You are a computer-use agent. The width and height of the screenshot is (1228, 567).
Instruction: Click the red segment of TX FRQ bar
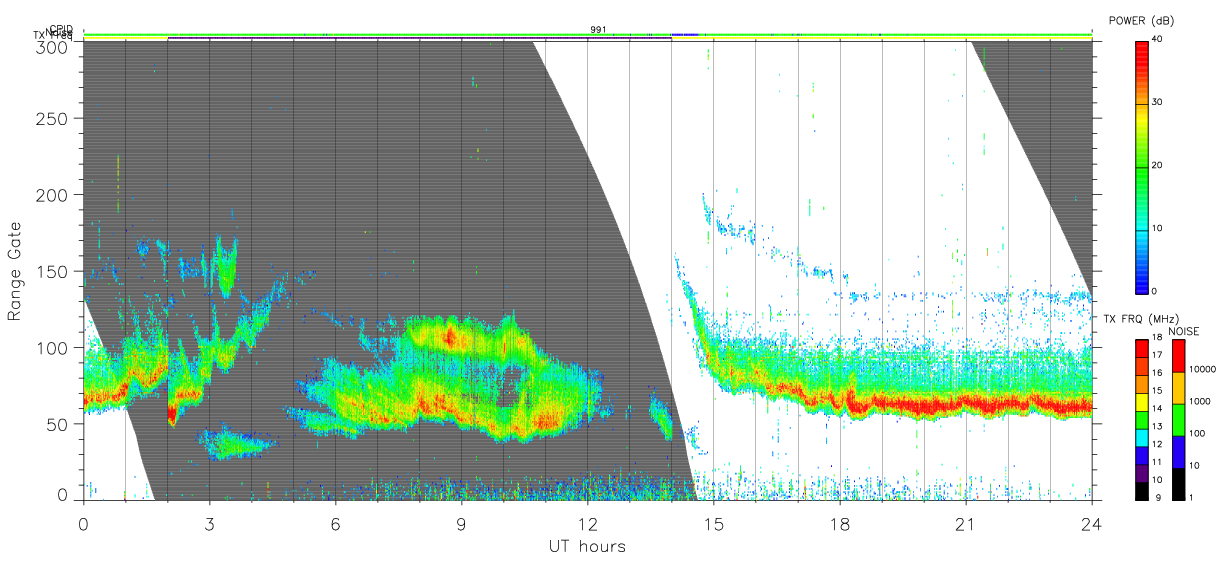1142,348
